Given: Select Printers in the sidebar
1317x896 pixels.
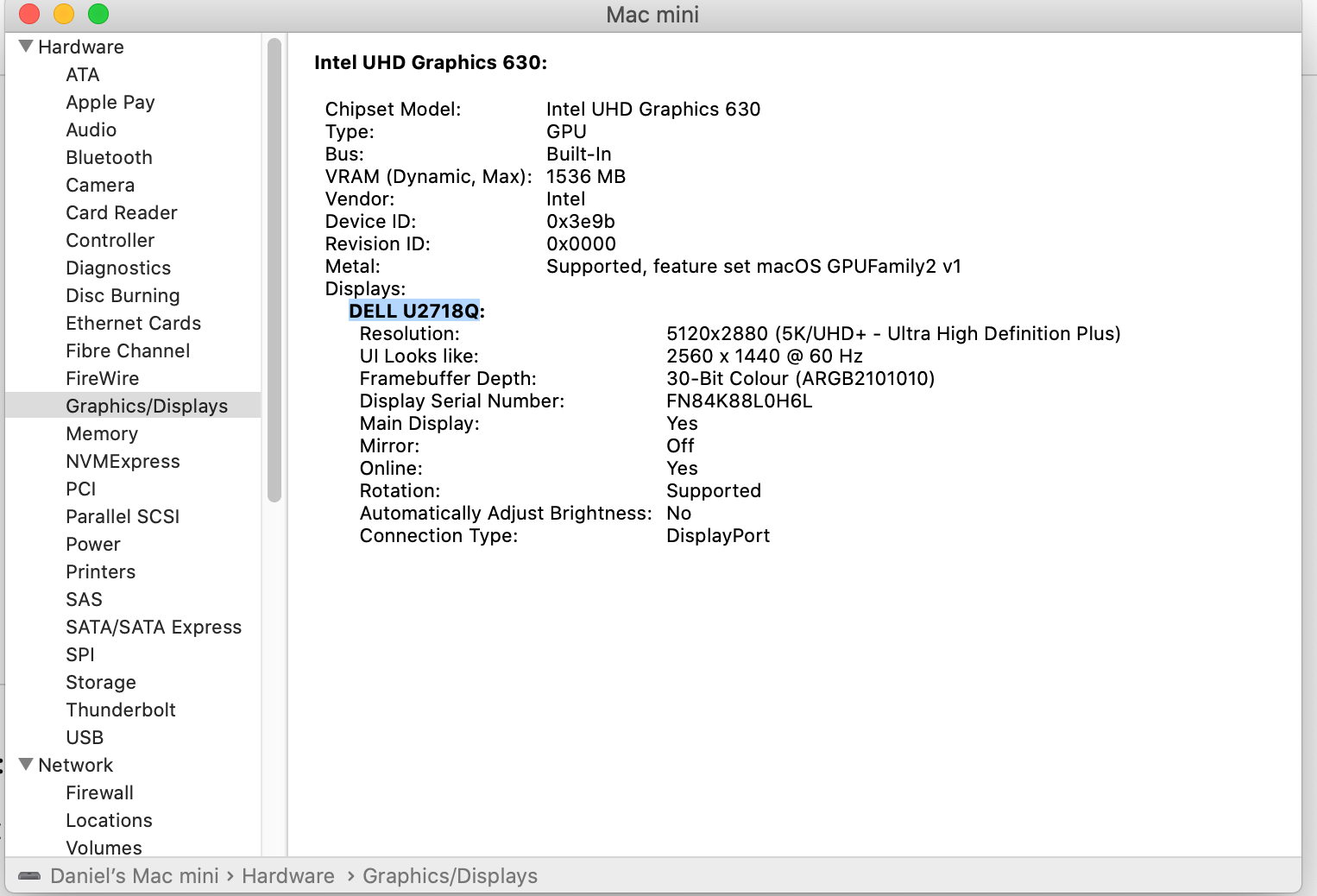Looking at the screenshot, I should 101,571.
